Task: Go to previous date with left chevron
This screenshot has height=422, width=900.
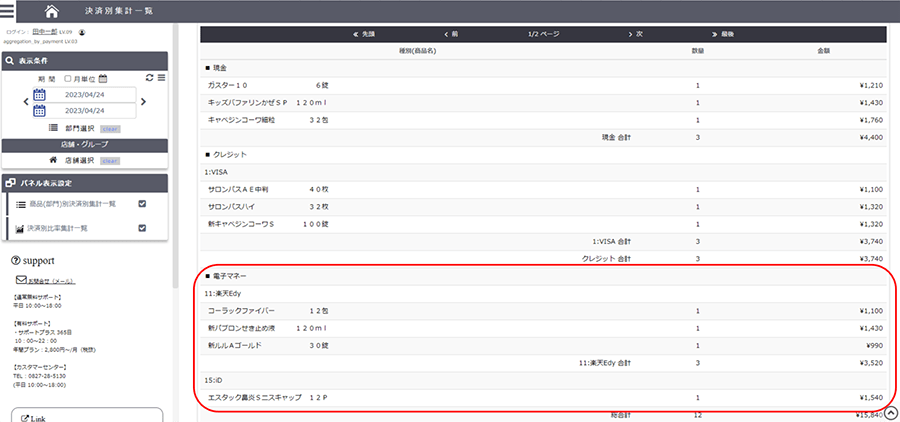Action: click(27, 102)
